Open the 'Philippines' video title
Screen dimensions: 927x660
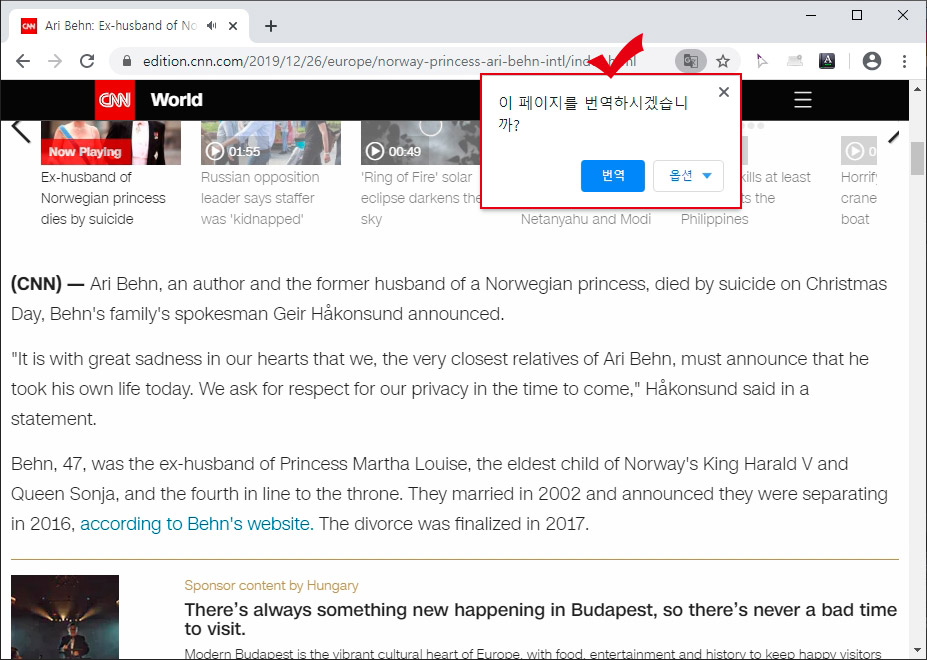click(714, 219)
